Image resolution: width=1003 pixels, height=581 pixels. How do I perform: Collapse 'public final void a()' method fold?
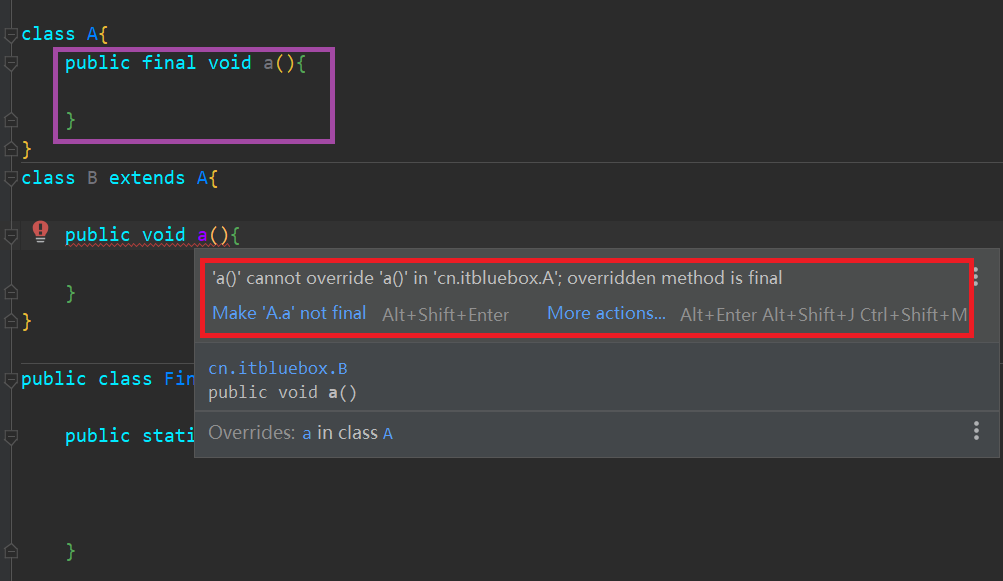11,63
